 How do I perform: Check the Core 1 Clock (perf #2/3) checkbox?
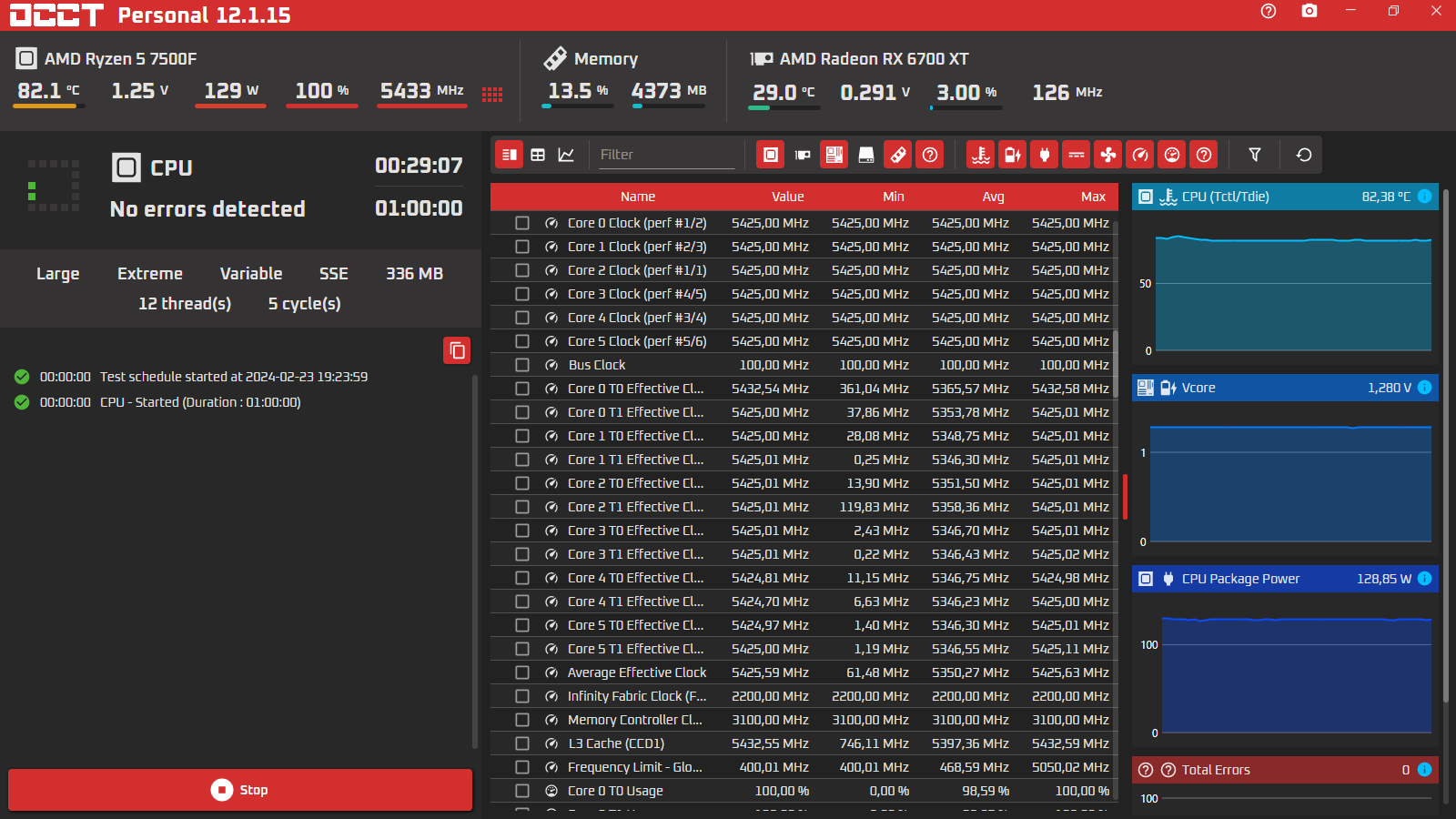tap(522, 247)
